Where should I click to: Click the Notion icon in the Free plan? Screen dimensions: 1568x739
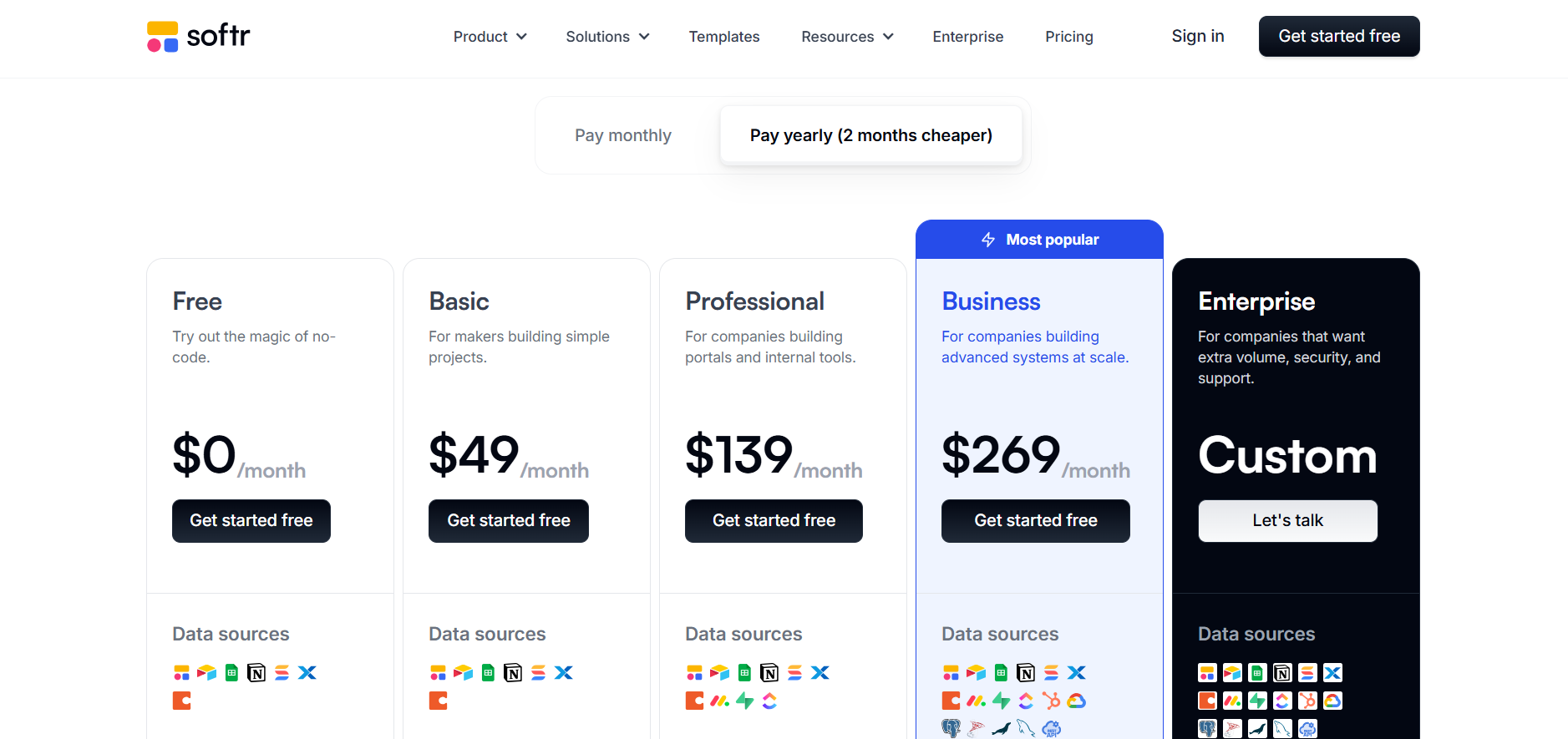pyautogui.click(x=256, y=673)
